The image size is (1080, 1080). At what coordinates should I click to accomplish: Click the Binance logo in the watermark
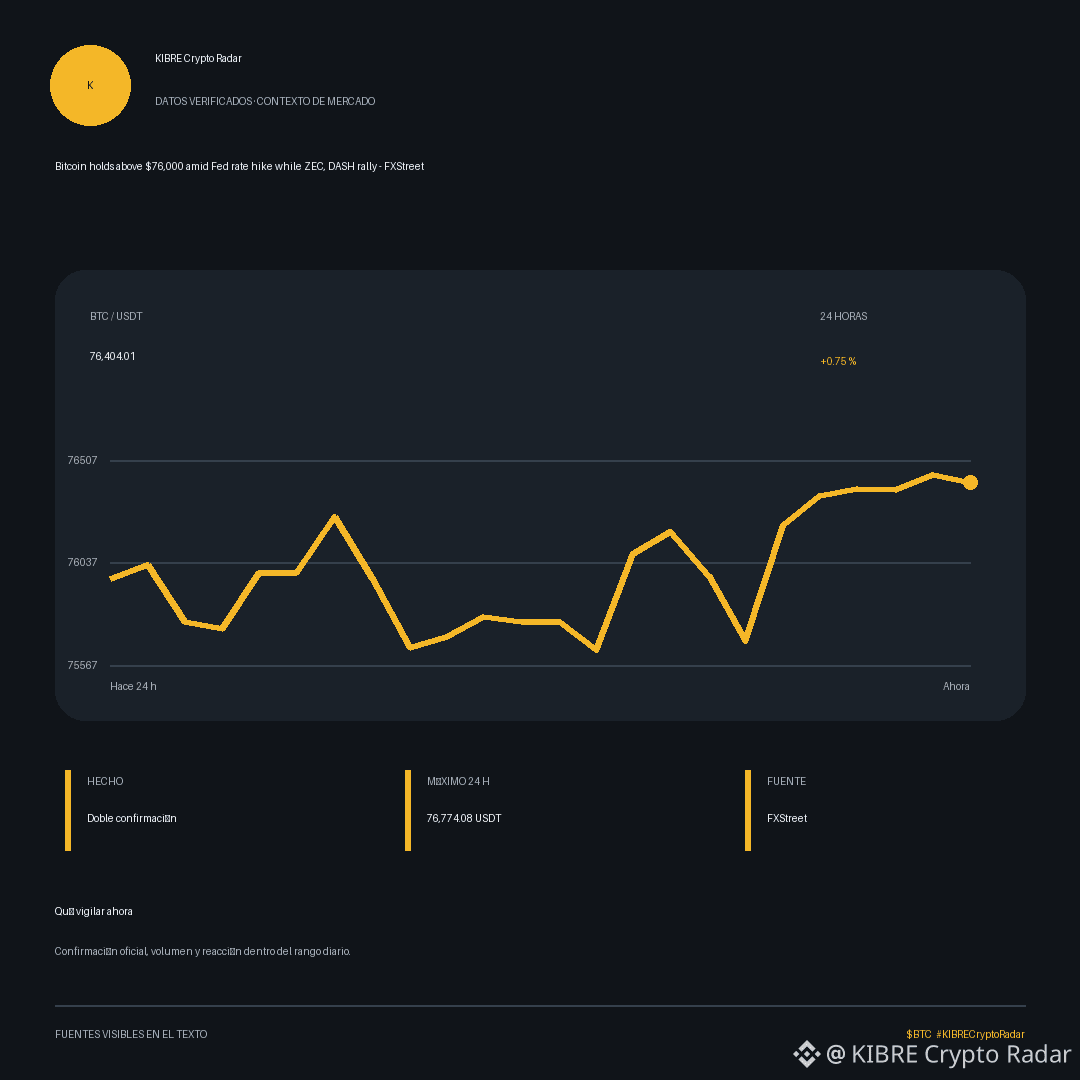[x=807, y=1054]
